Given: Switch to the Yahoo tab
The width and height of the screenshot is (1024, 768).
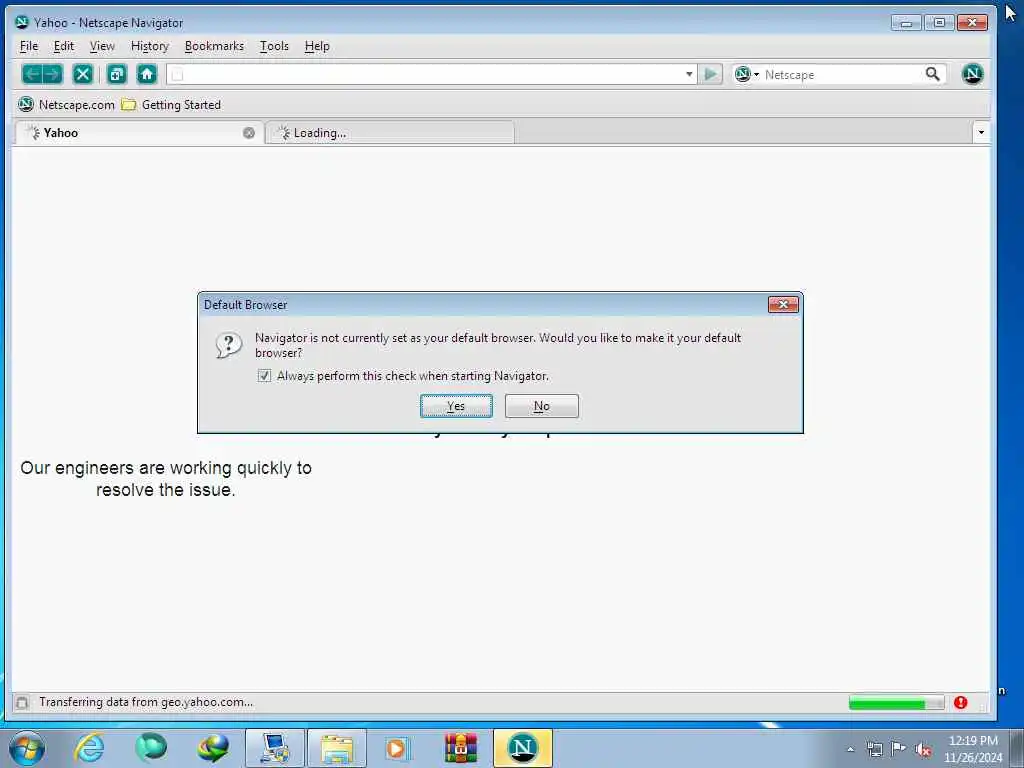Looking at the screenshot, I should (x=139, y=133).
